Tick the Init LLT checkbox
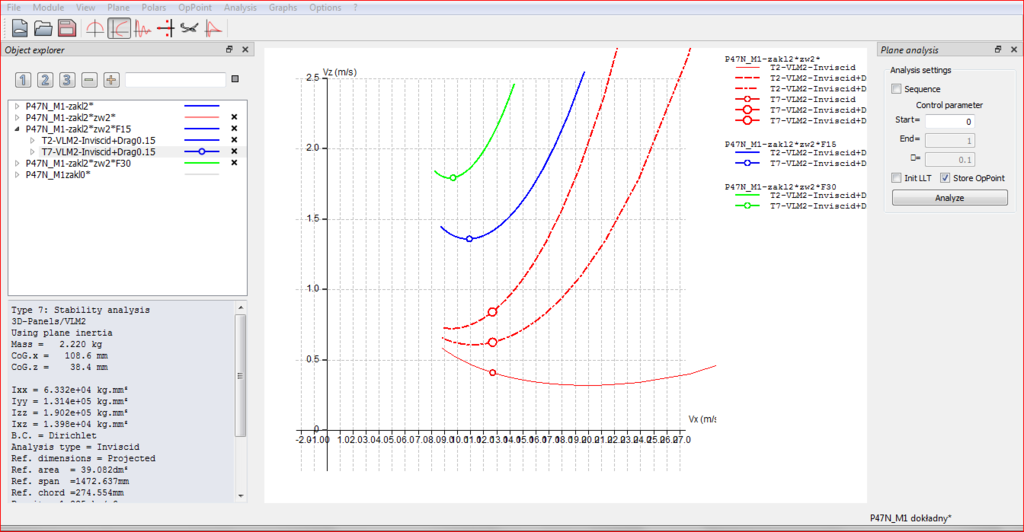Image resolution: width=1024 pixels, height=532 pixels. tap(897, 178)
